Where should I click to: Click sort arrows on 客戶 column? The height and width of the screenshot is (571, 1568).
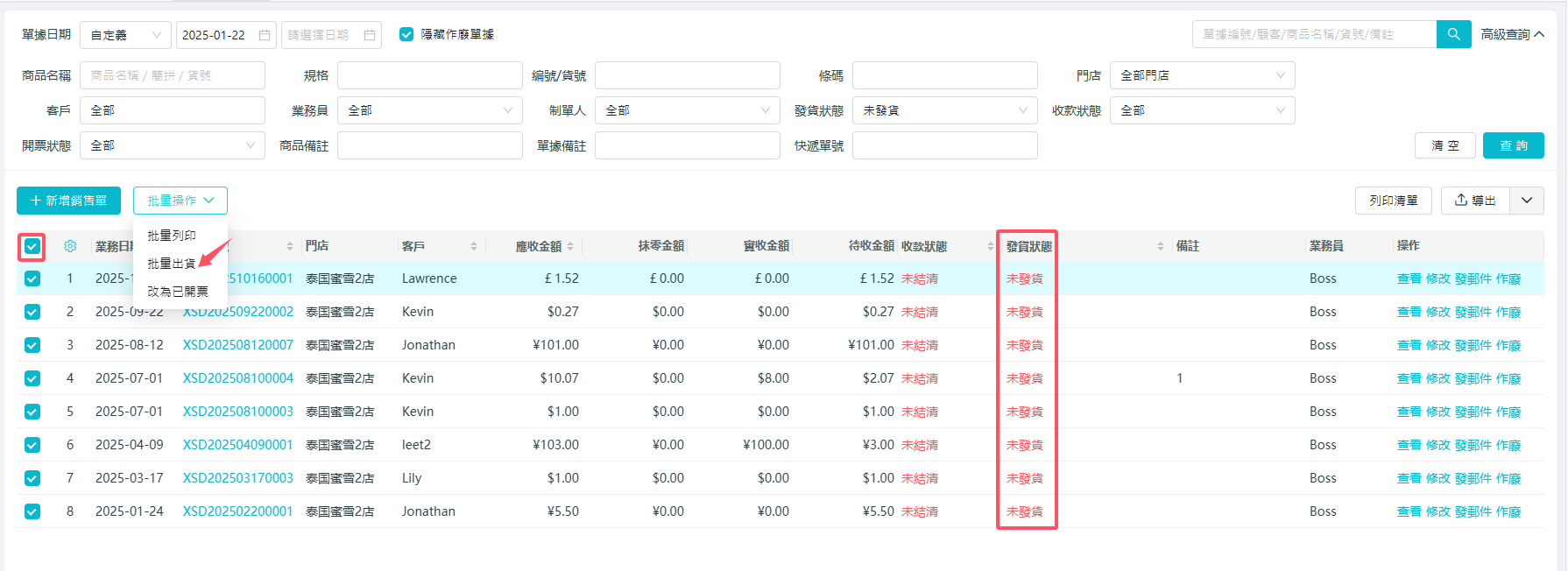[x=474, y=247]
